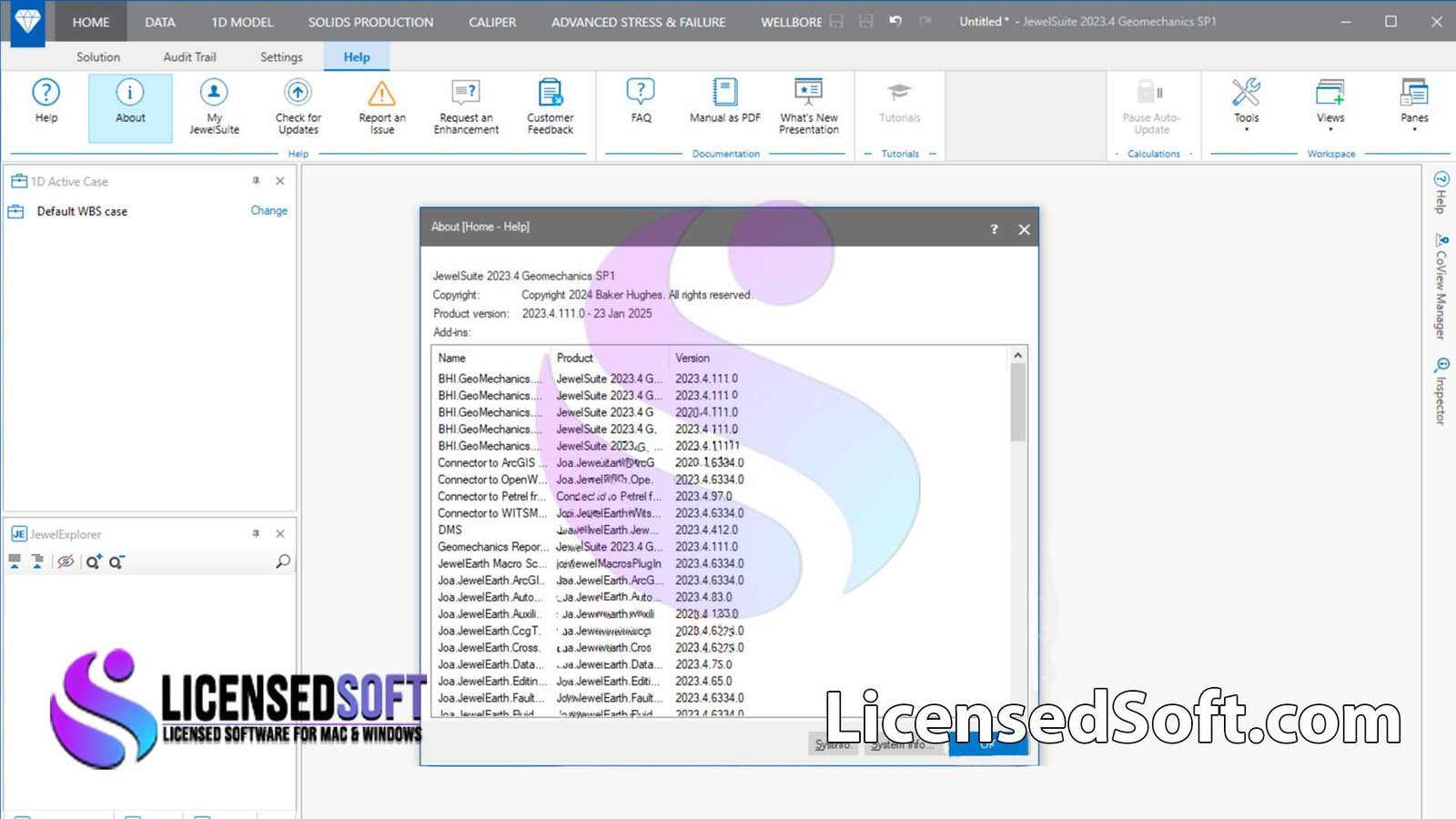Switch to the HOME ribbon tab
The width and height of the screenshot is (1456, 819).
91,22
